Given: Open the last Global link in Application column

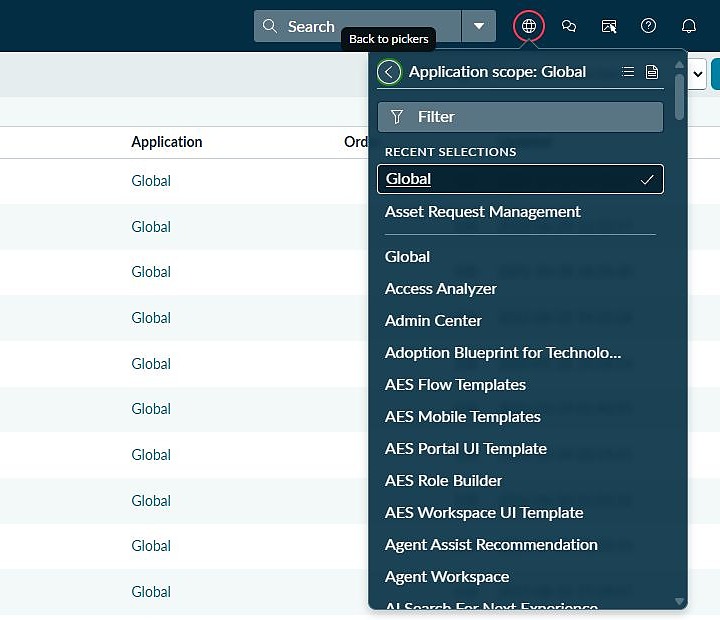Looking at the screenshot, I should point(151,592).
